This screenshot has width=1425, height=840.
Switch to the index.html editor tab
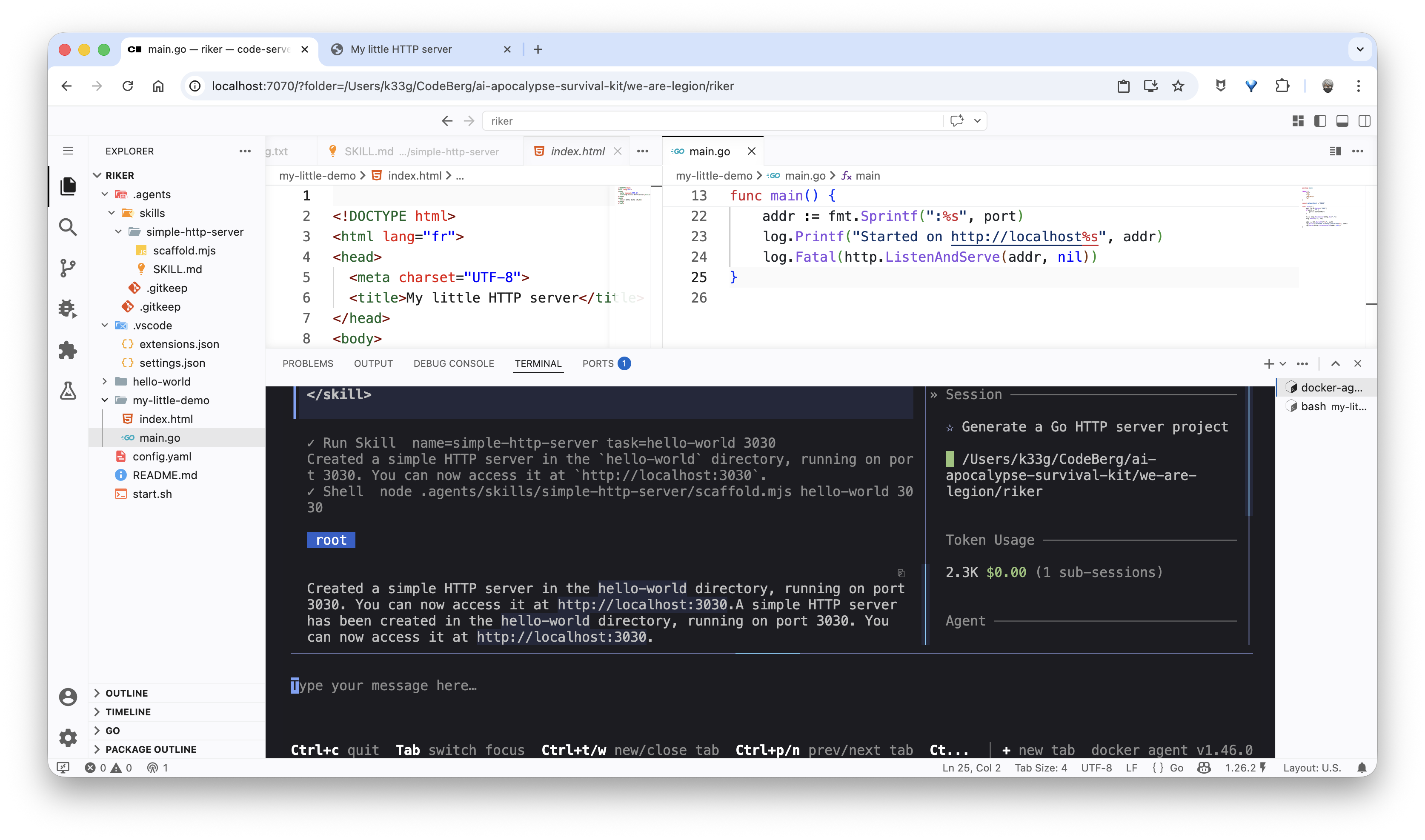[x=577, y=151]
